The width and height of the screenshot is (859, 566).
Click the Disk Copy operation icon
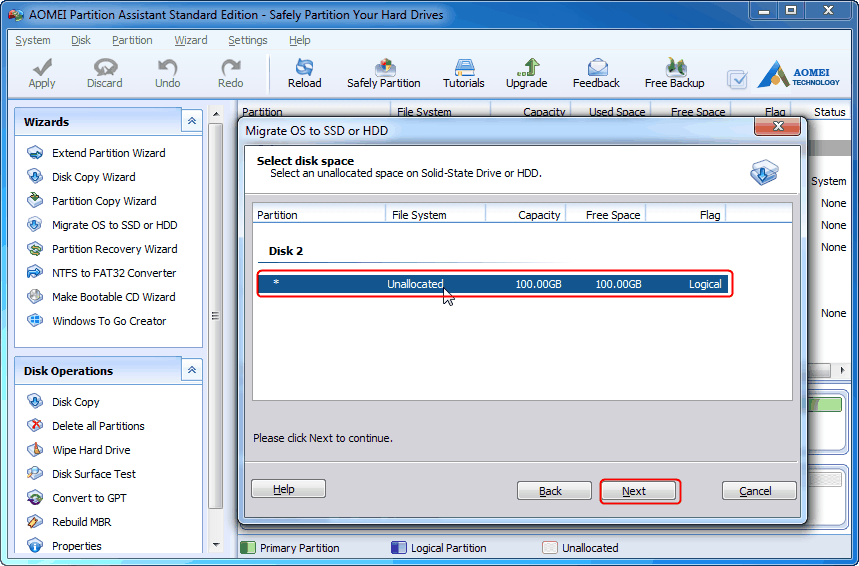pyautogui.click(x=35, y=402)
